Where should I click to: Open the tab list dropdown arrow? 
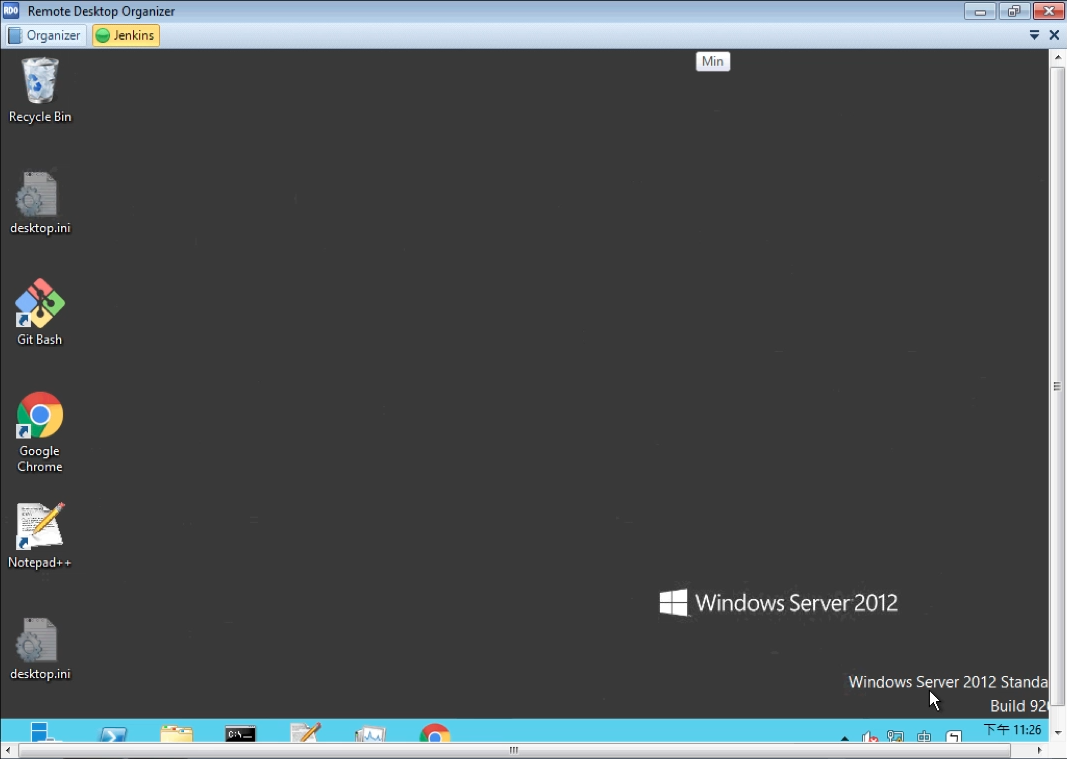tap(1034, 35)
